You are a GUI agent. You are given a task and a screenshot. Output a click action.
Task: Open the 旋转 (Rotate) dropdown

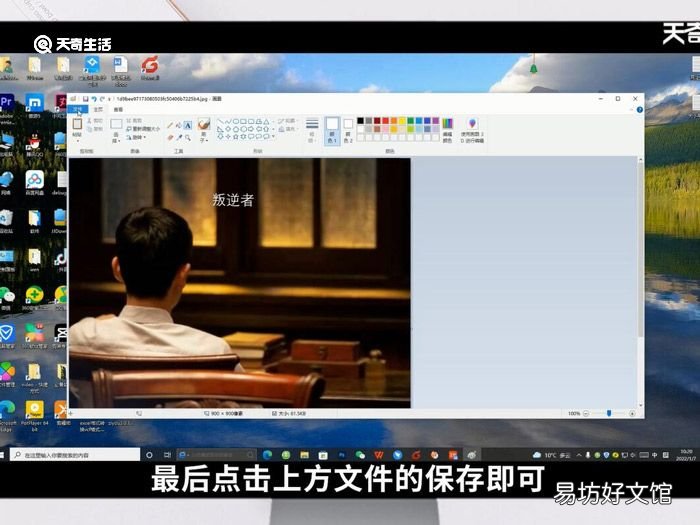136,138
